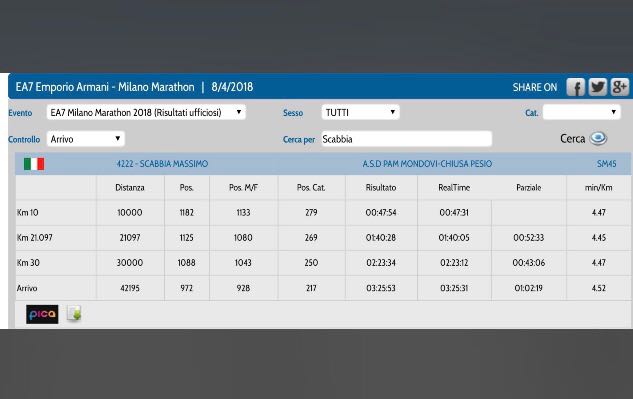Click Km 30 result 02:23:34

[x=381, y=262]
